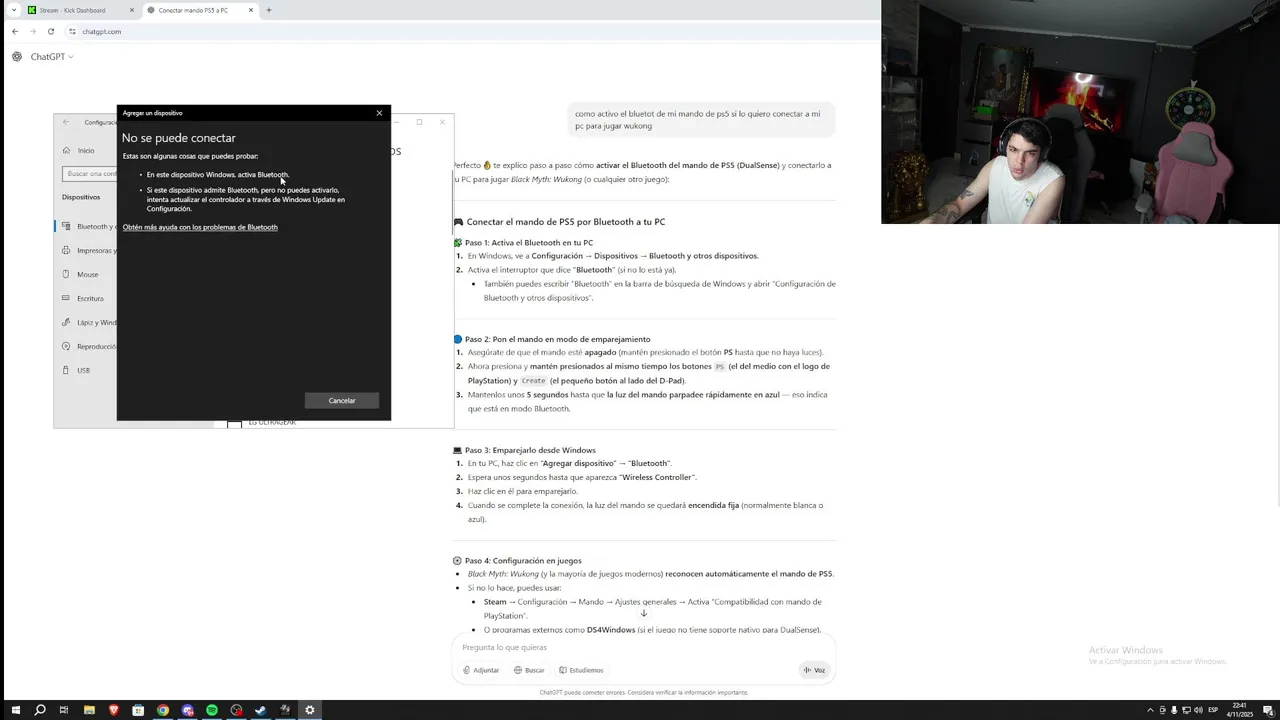Show hidden system tray icons
1280x720 pixels.
pos(1150,710)
